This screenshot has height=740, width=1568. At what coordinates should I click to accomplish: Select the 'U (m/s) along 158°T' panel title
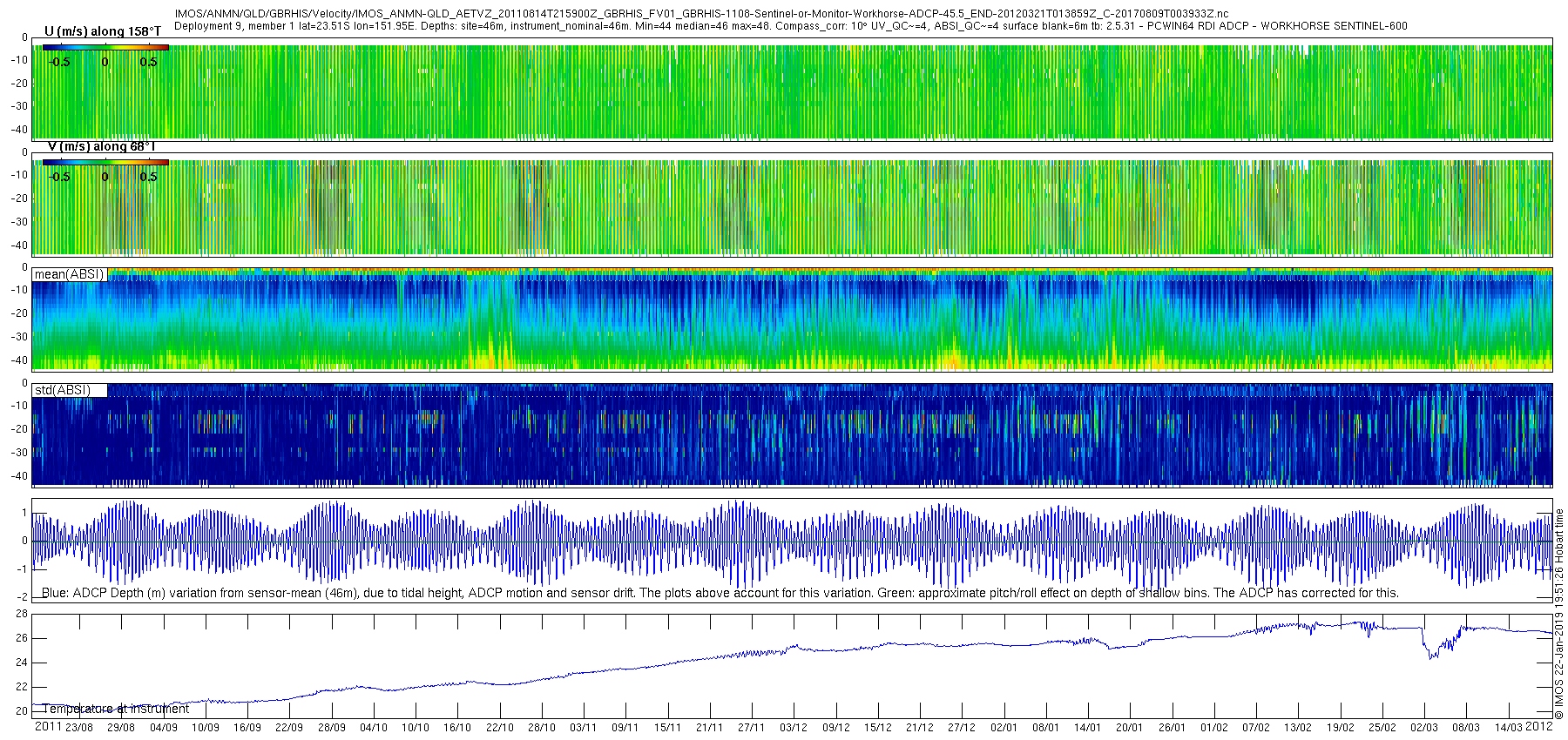(103, 31)
